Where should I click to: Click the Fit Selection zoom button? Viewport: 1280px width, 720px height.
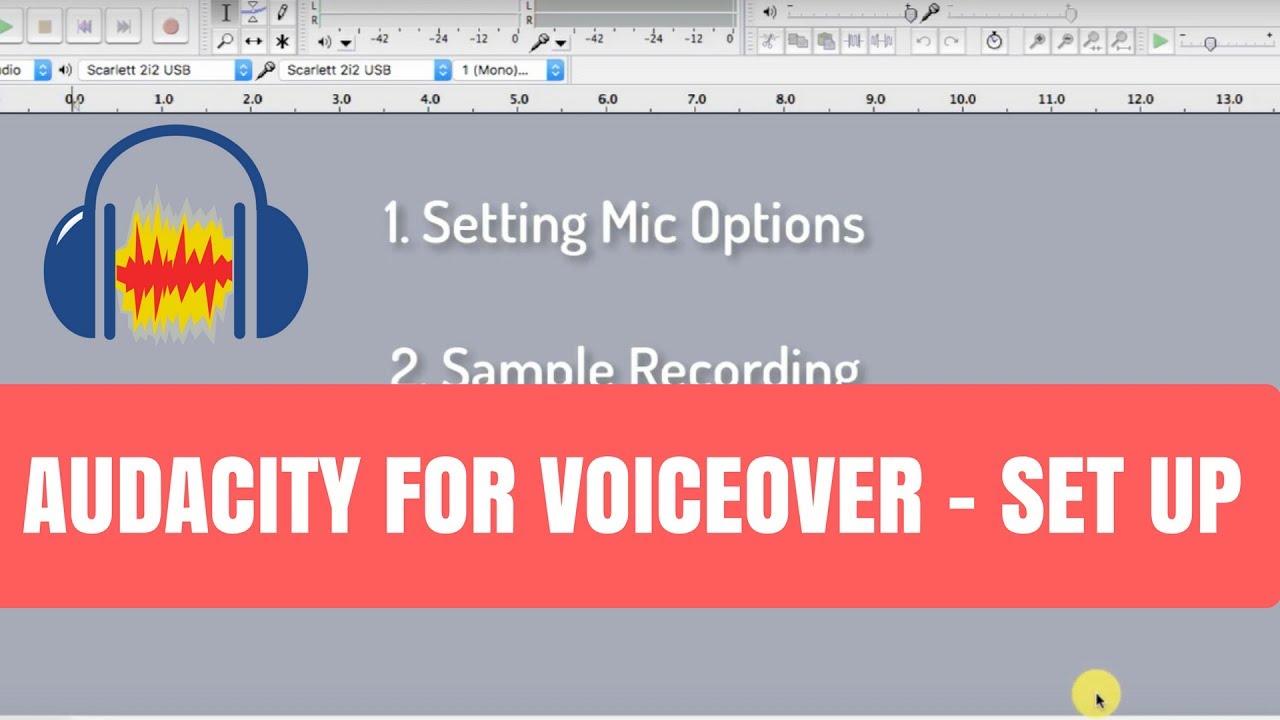click(x=1094, y=41)
